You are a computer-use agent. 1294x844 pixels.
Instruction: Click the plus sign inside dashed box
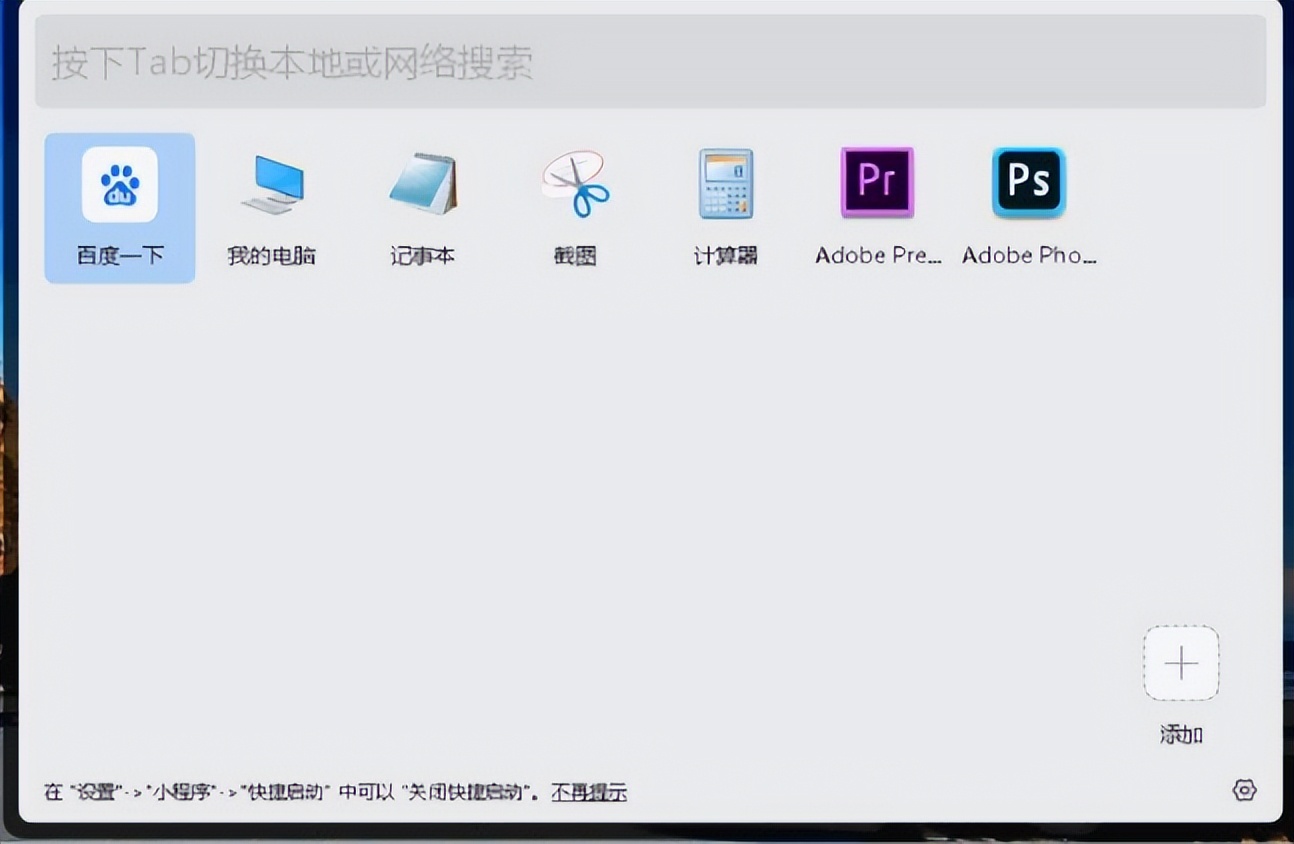click(x=1181, y=663)
